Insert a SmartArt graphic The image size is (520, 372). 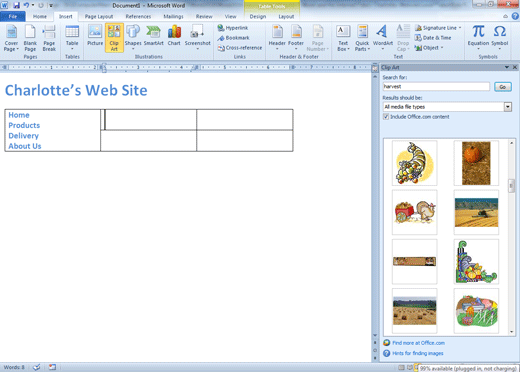154,36
